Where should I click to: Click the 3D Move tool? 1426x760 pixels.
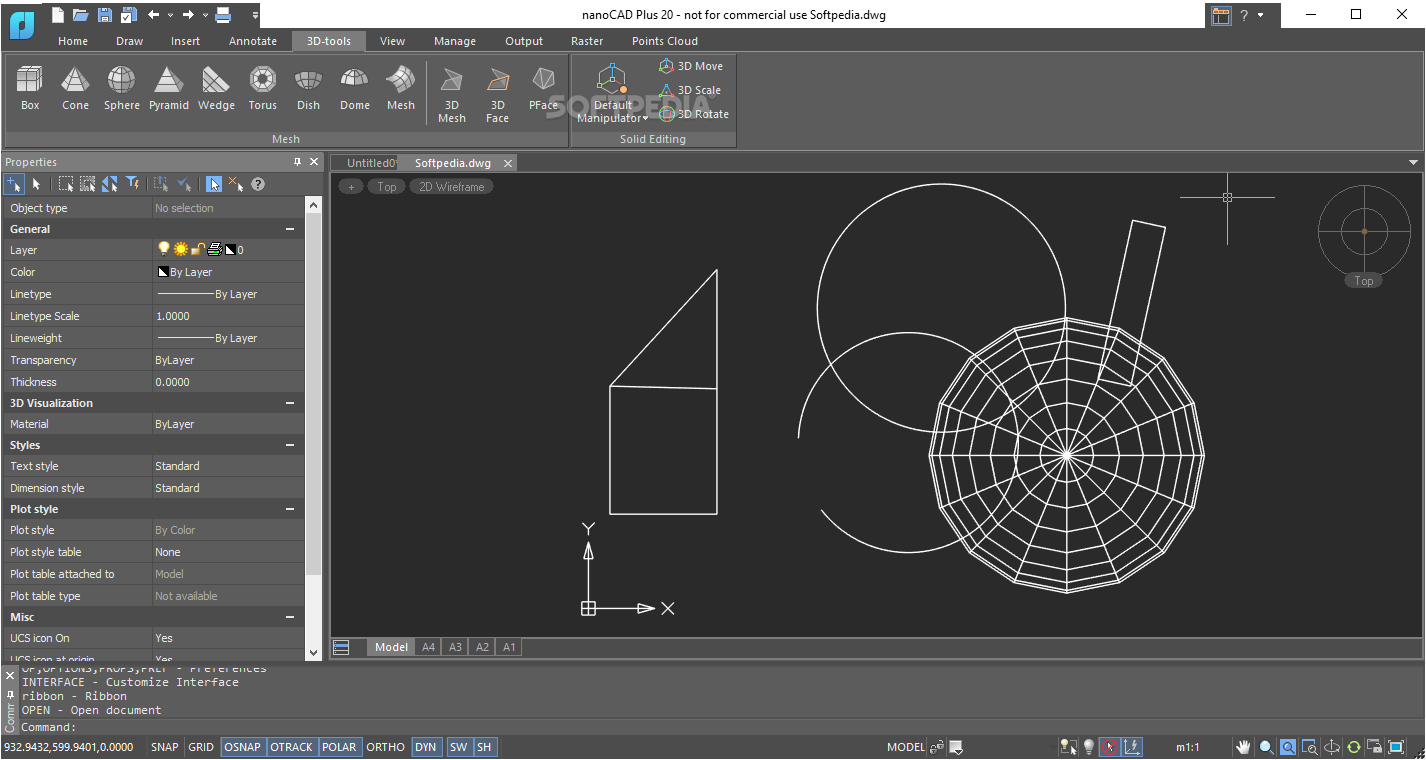click(x=691, y=66)
